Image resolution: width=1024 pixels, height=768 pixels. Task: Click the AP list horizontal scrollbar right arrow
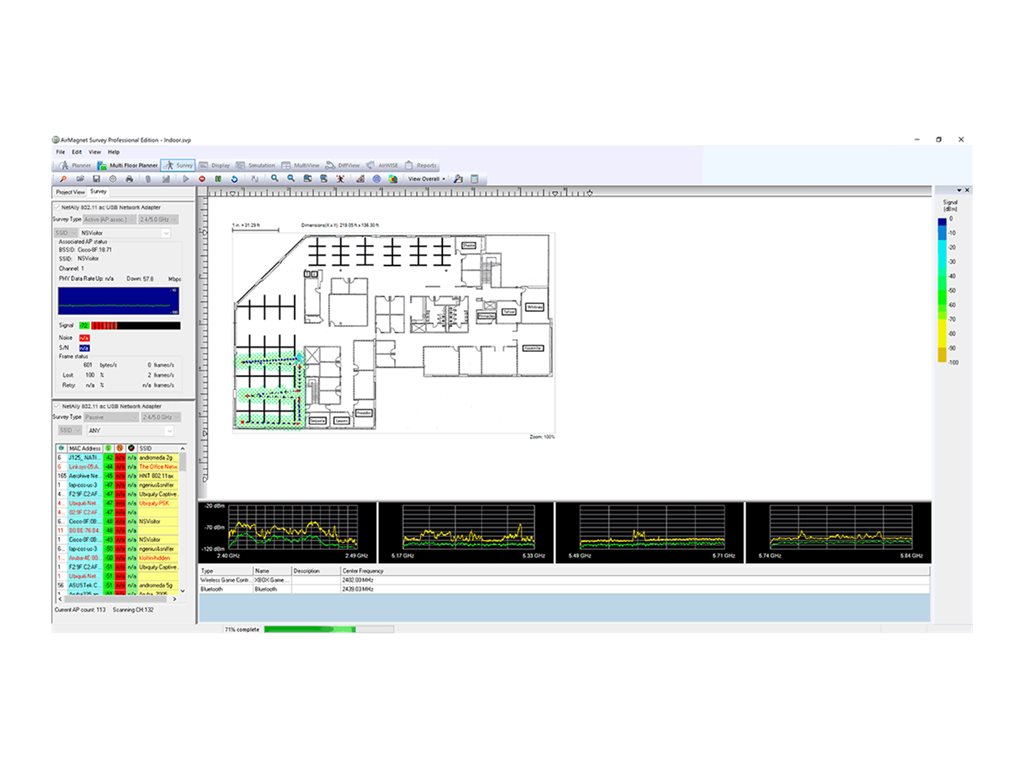click(x=174, y=599)
